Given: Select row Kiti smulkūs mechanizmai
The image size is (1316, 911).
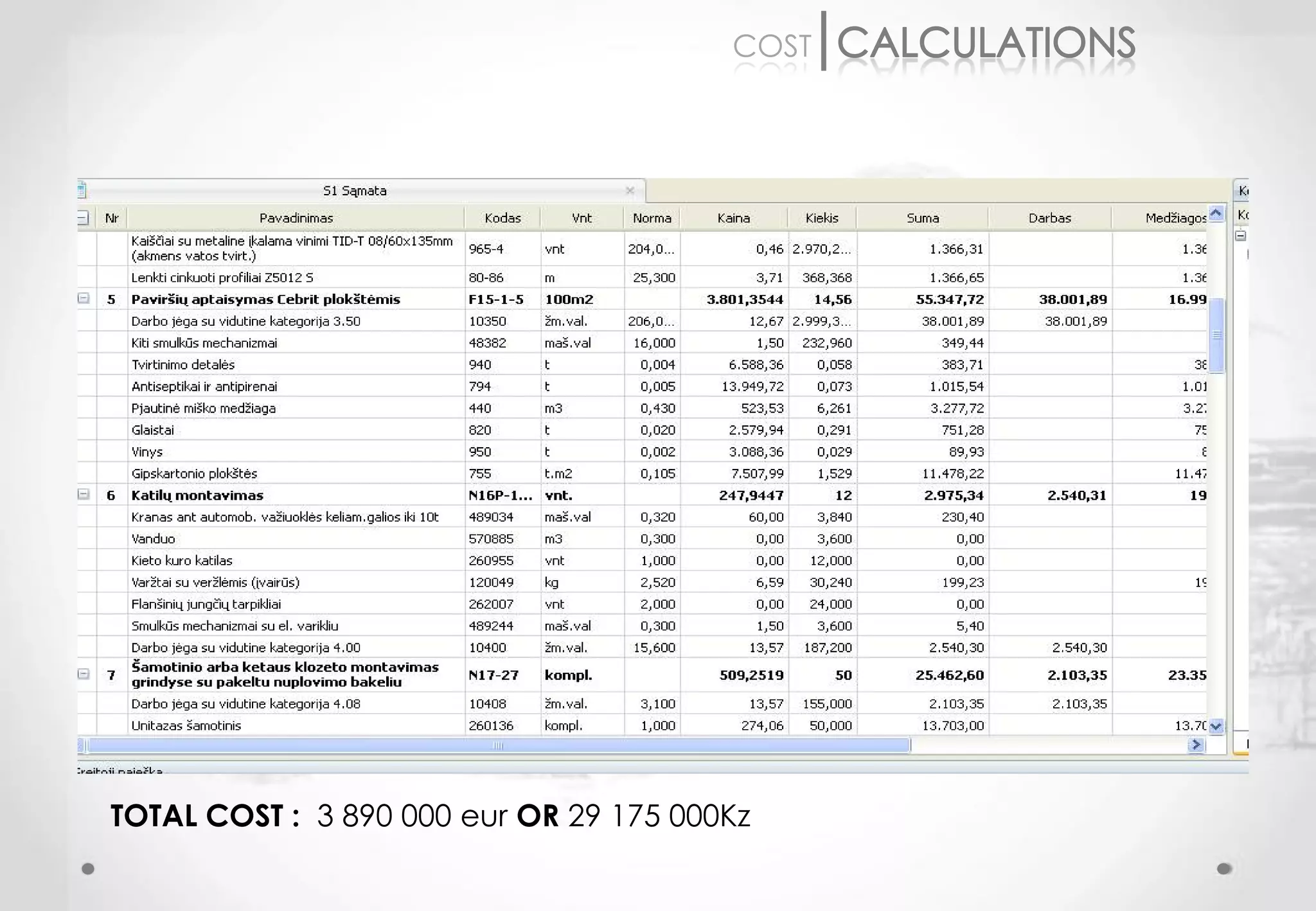Looking at the screenshot, I should pos(643,343).
